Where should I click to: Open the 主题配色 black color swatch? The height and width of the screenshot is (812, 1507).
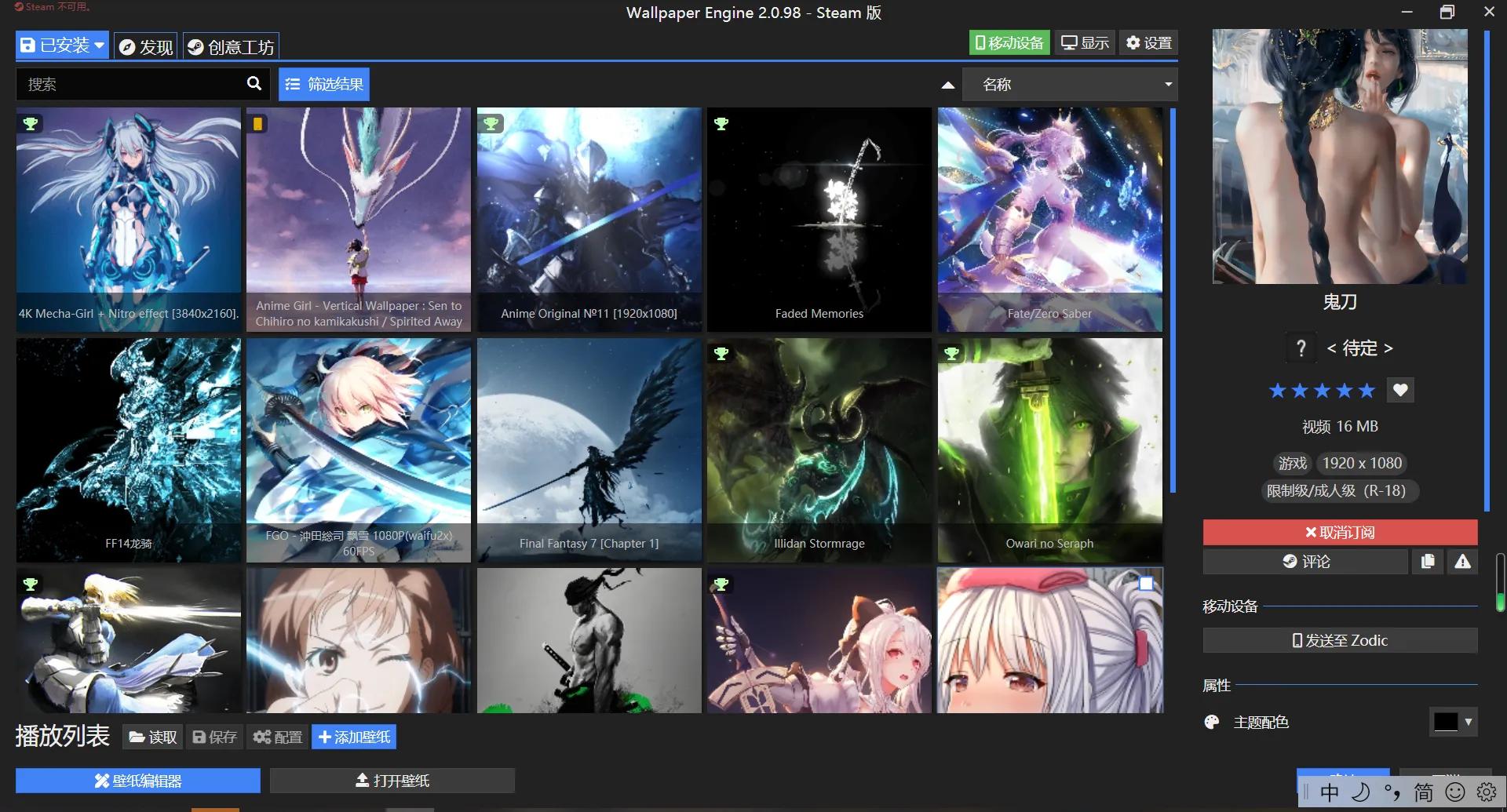click(x=1445, y=722)
